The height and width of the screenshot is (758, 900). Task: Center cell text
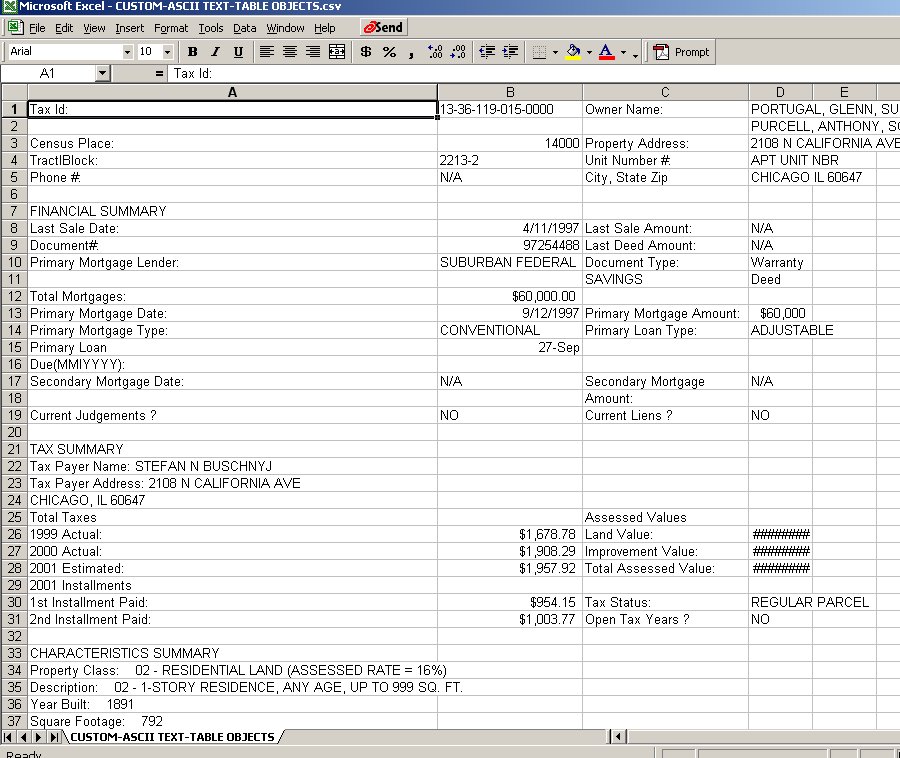pyautogui.click(x=290, y=52)
